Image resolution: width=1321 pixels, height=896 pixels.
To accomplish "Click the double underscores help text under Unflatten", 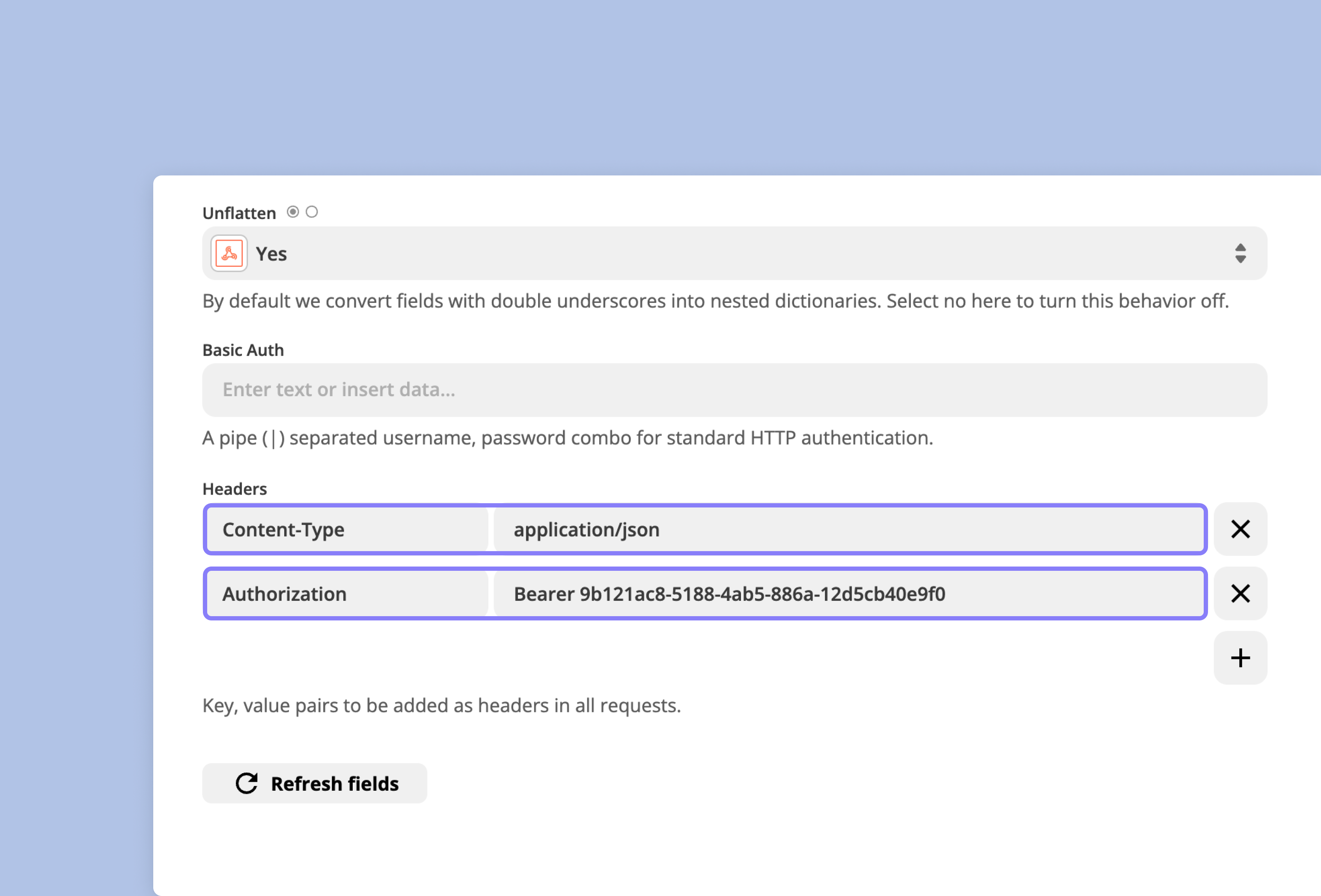I will point(715,300).
